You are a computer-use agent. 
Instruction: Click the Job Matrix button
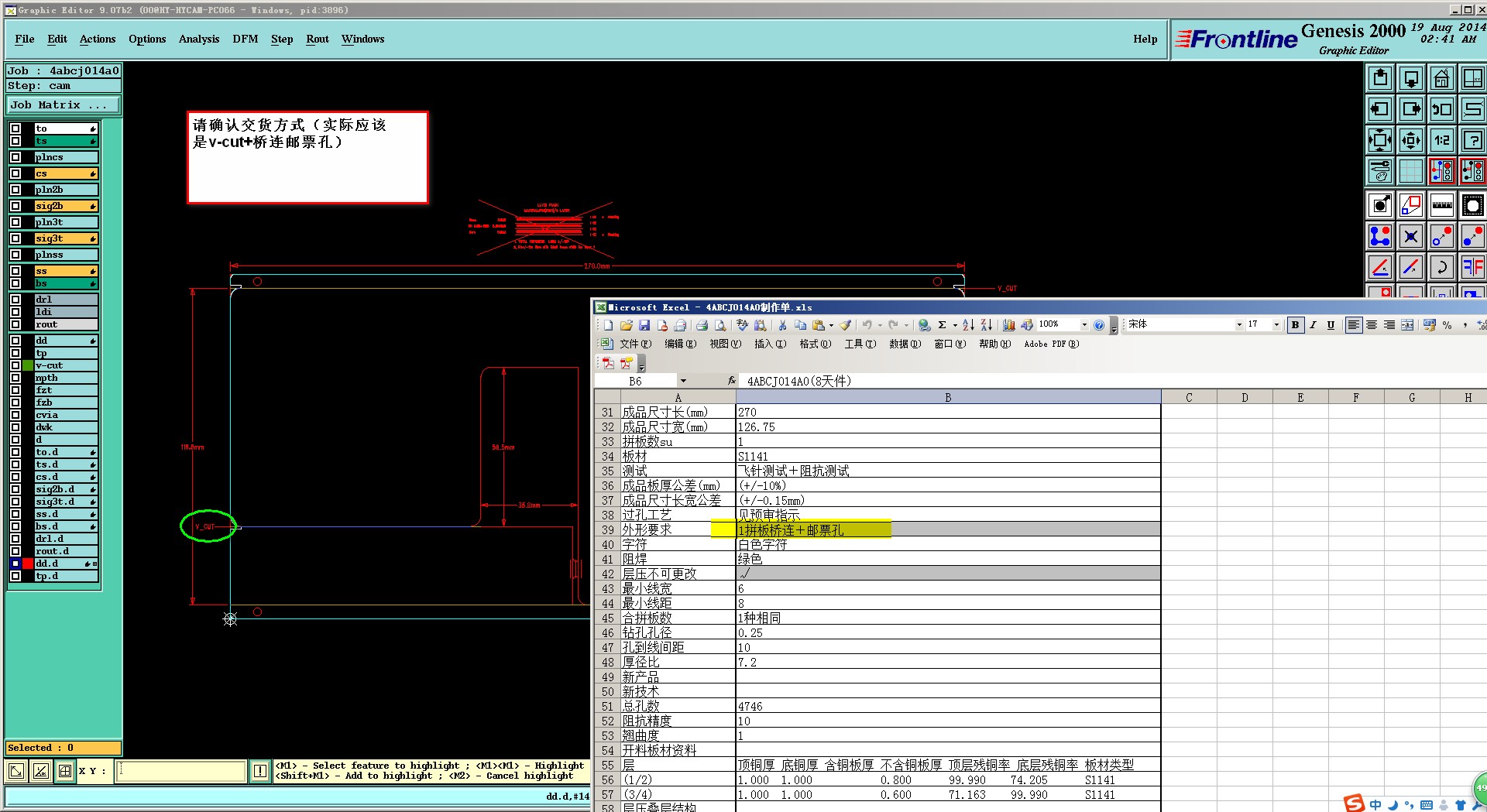[x=62, y=104]
